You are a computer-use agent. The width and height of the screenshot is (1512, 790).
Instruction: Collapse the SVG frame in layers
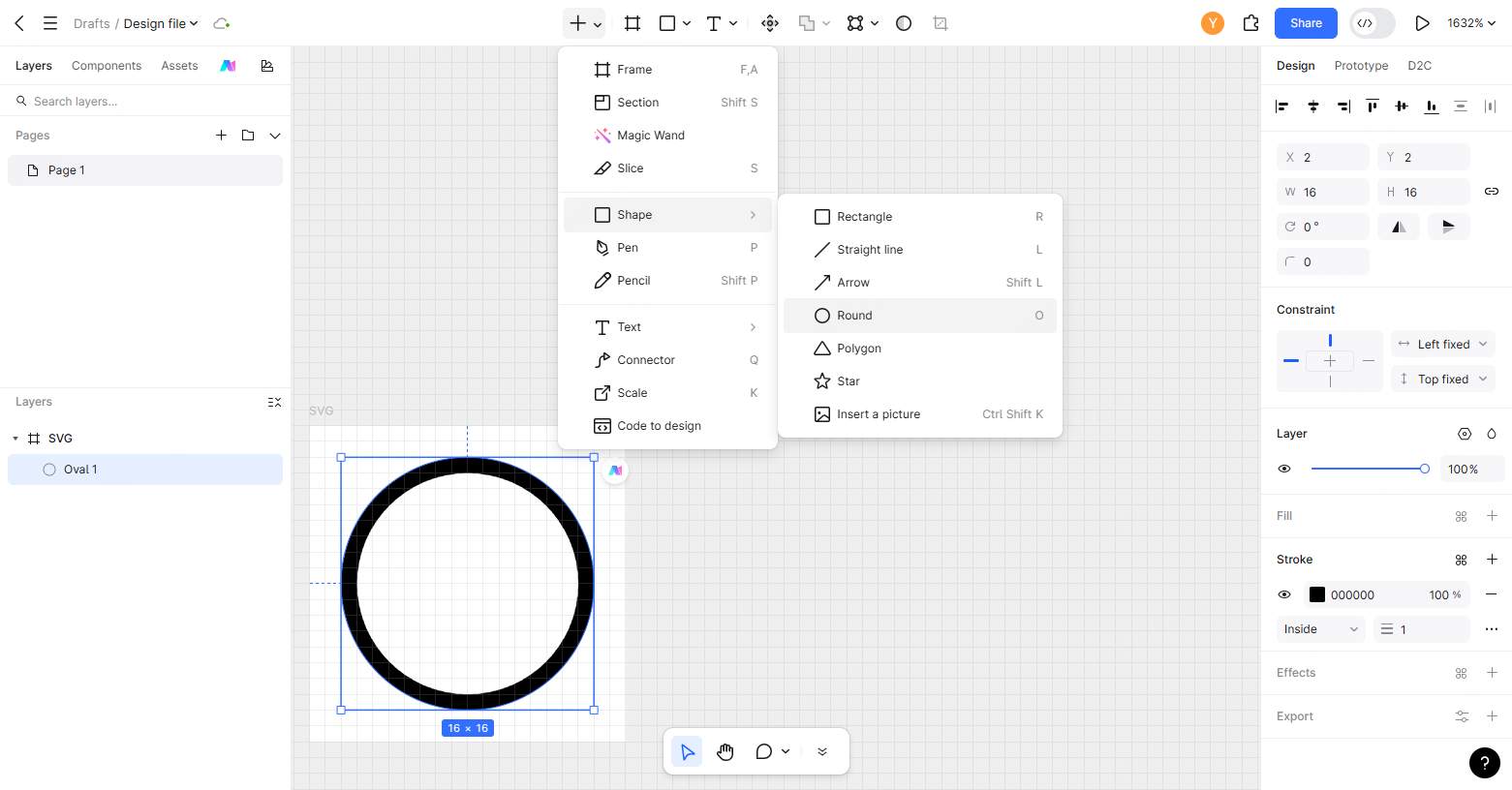15,439
